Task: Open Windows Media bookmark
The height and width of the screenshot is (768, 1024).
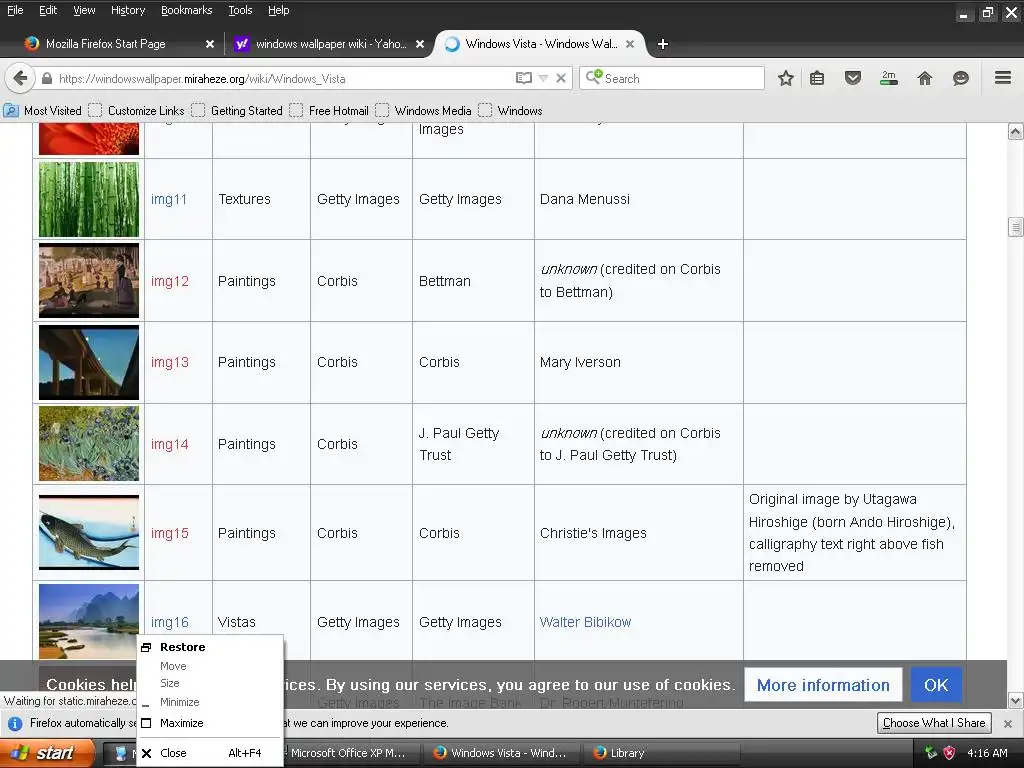Action: (423, 110)
